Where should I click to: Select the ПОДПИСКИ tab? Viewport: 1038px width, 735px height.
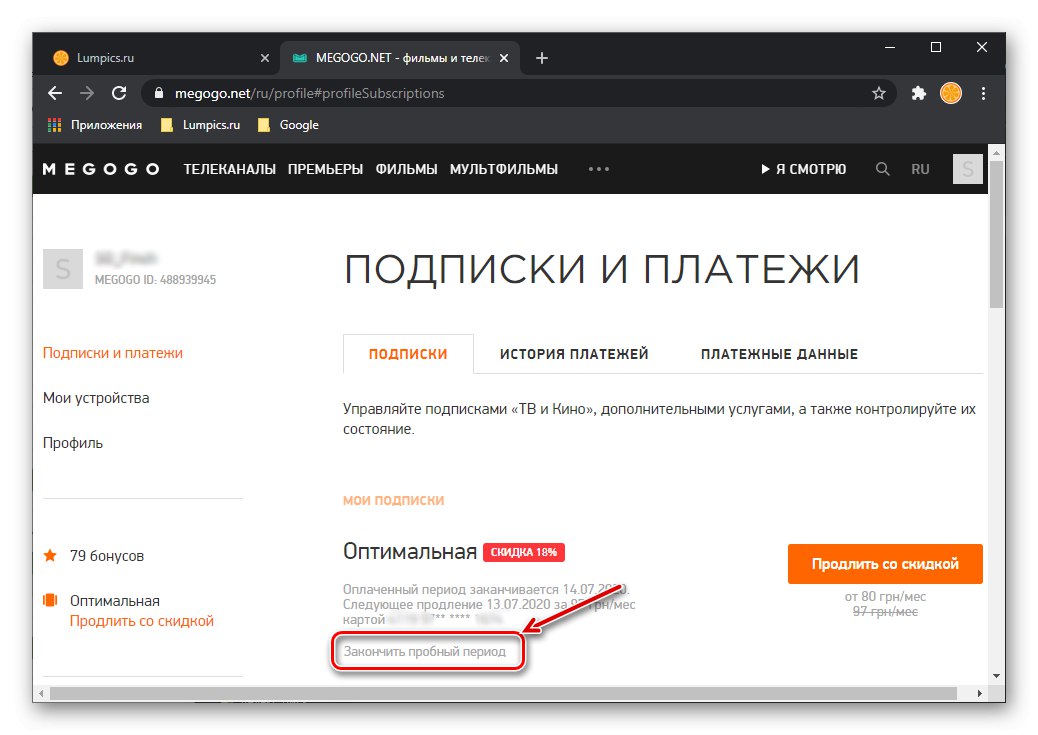(408, 354)
